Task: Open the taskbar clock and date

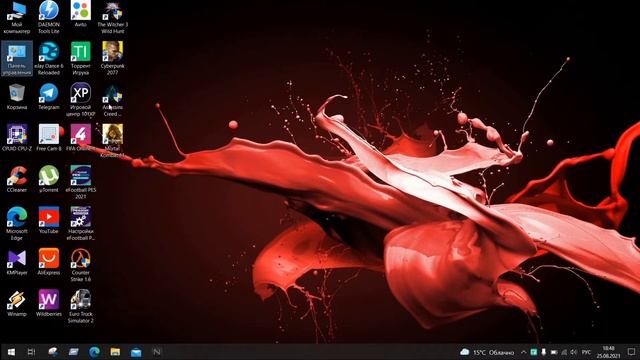Action: (608, 352)
